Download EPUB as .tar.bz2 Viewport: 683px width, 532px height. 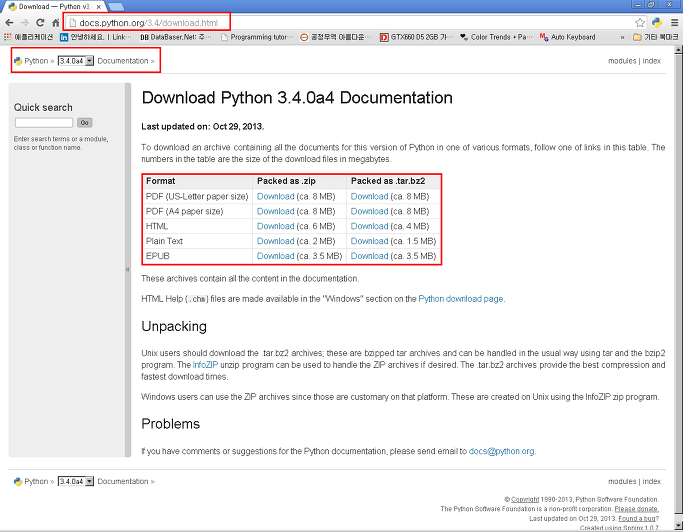click(x=369, y=256)
